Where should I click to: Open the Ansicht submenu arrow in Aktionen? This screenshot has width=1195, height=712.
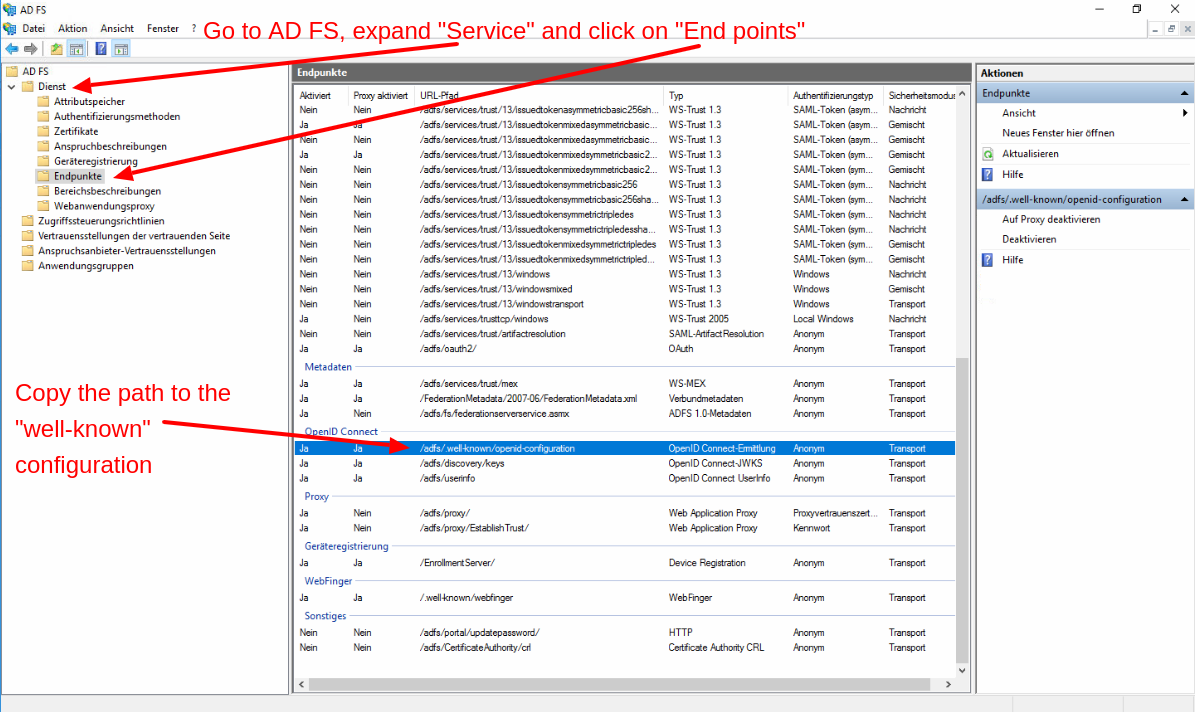1184,113
